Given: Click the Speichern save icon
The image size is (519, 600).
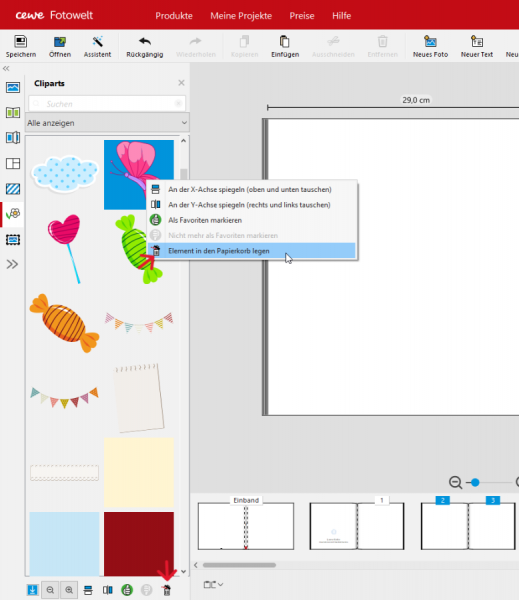Looking at the screenshot, I should tap(20, 42).
